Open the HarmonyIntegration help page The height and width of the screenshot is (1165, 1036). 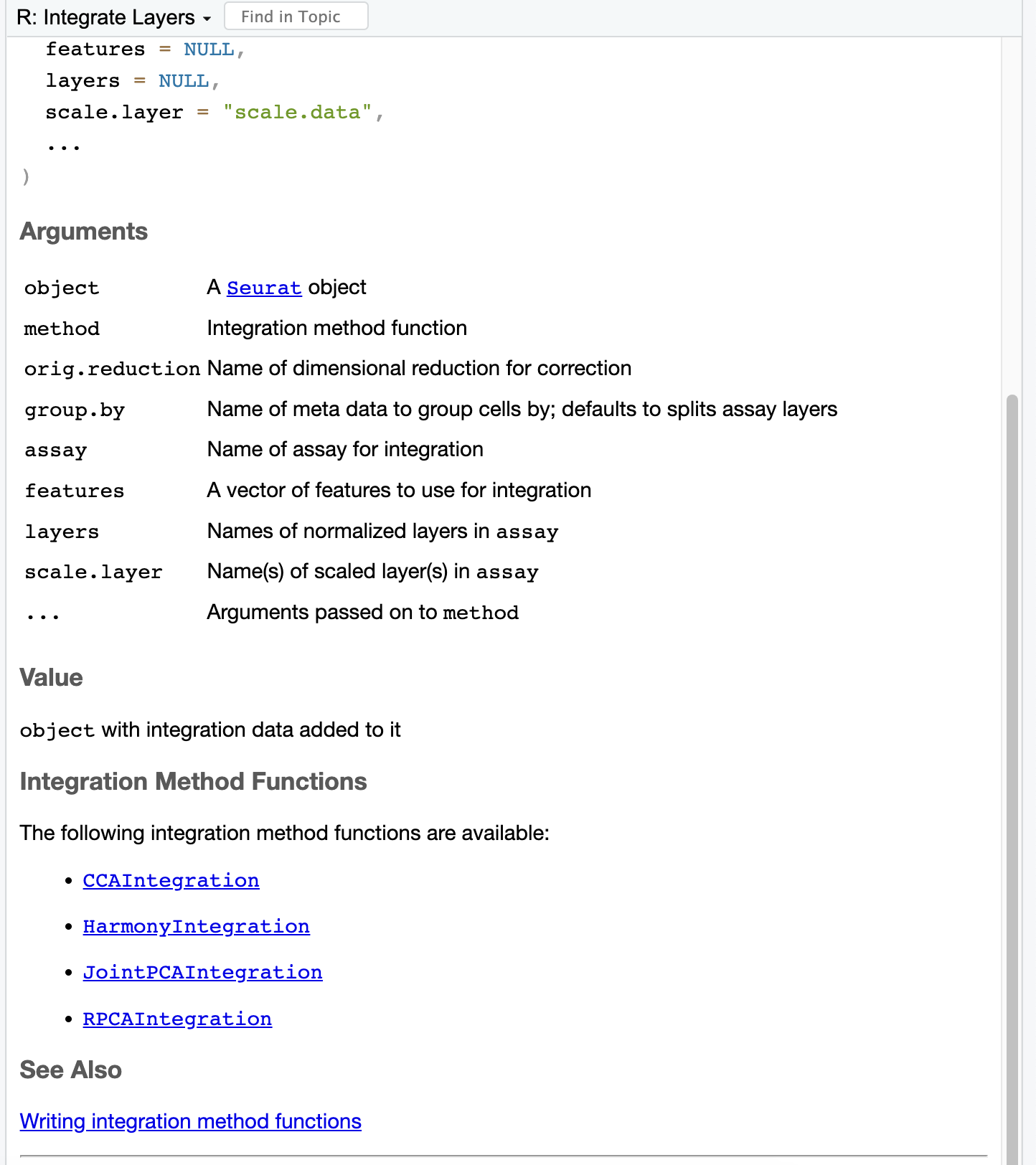pos(197,926)
